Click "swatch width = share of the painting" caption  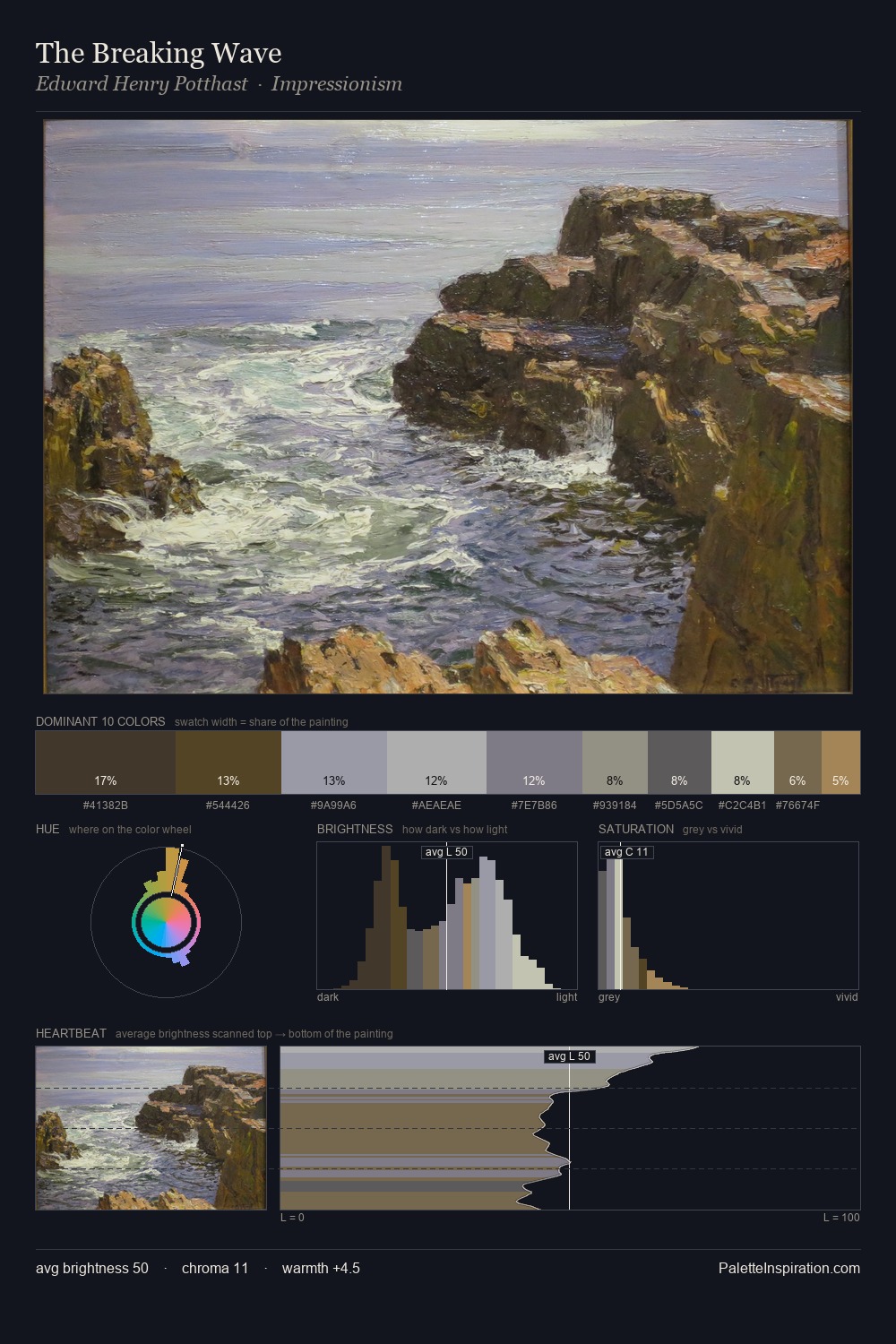[x=262, y=722]
